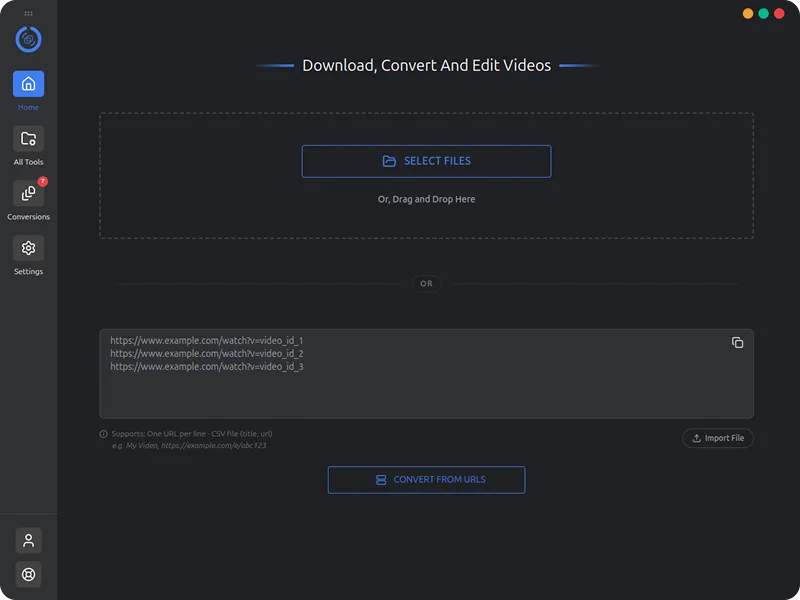The width and height of the screenshot is (800, 600).
Task: Open the Home page from the sidebar
Action: [x=28, y=84]
